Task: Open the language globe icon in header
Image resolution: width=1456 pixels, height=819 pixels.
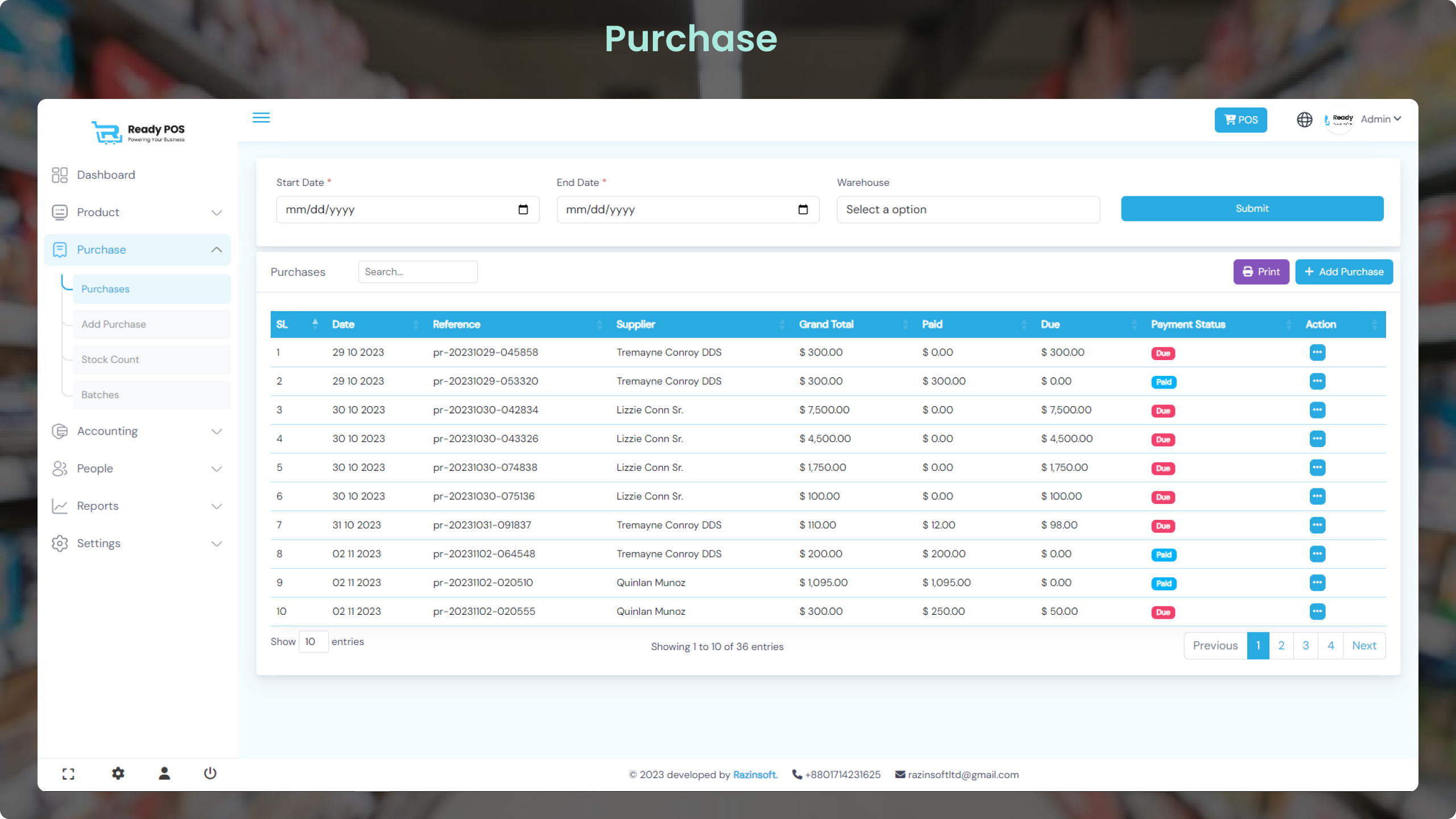Action: click(x=1305, y=119)
